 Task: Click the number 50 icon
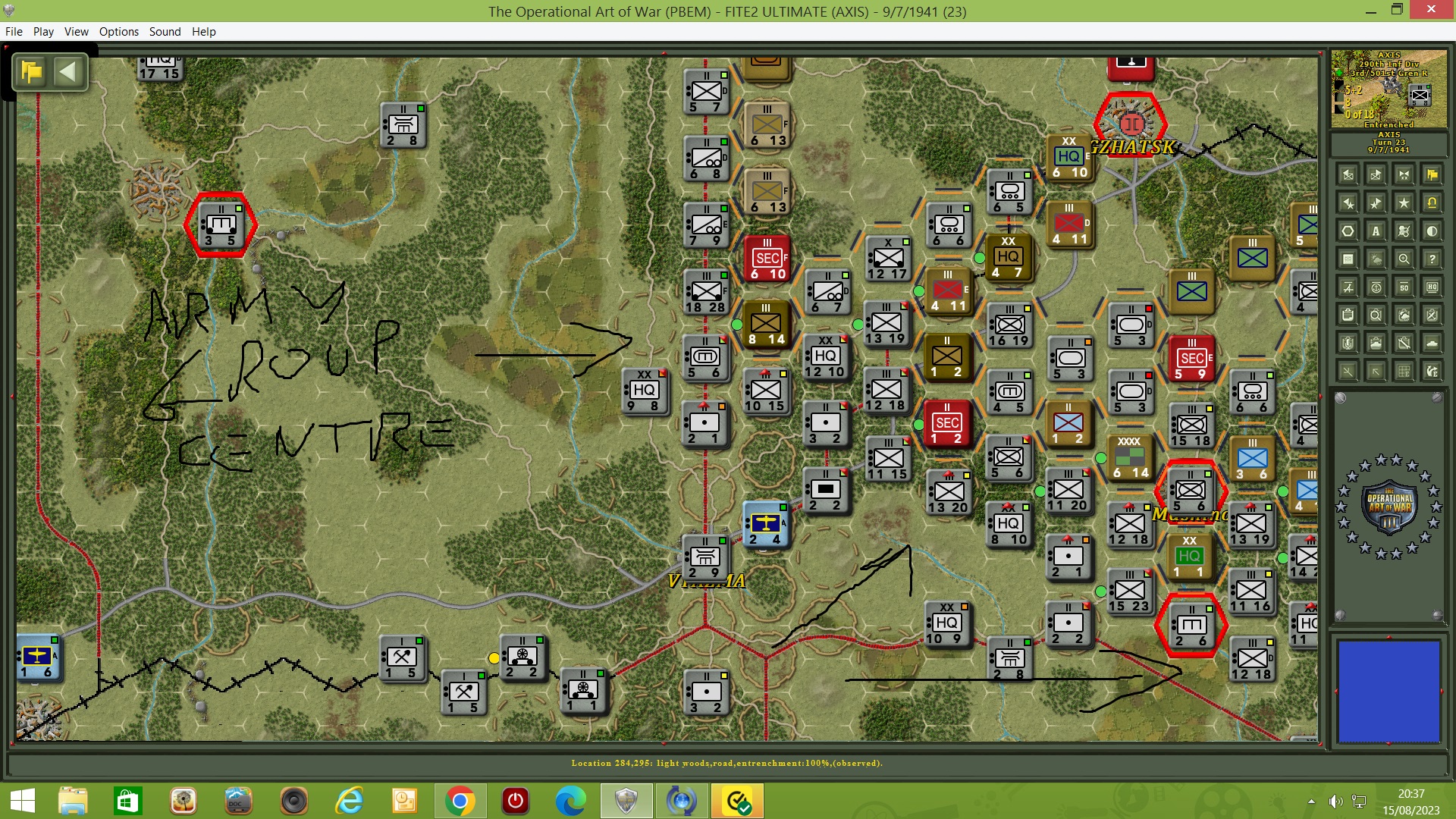click(1404, 287)
